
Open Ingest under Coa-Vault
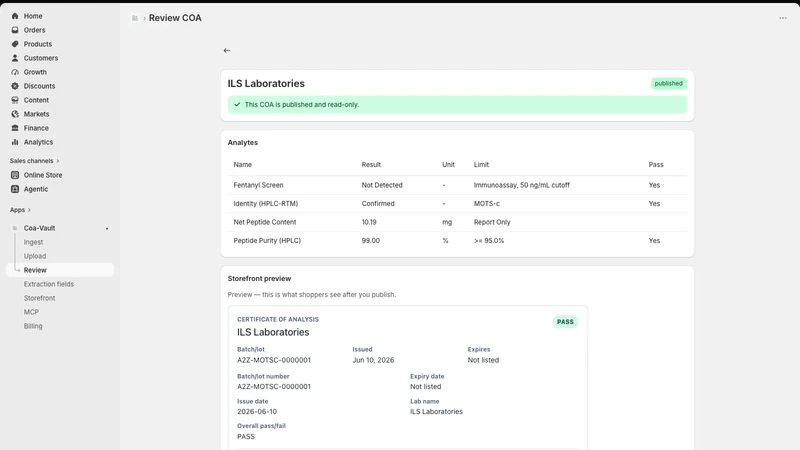pyautogui.click(x=33, y=242)
